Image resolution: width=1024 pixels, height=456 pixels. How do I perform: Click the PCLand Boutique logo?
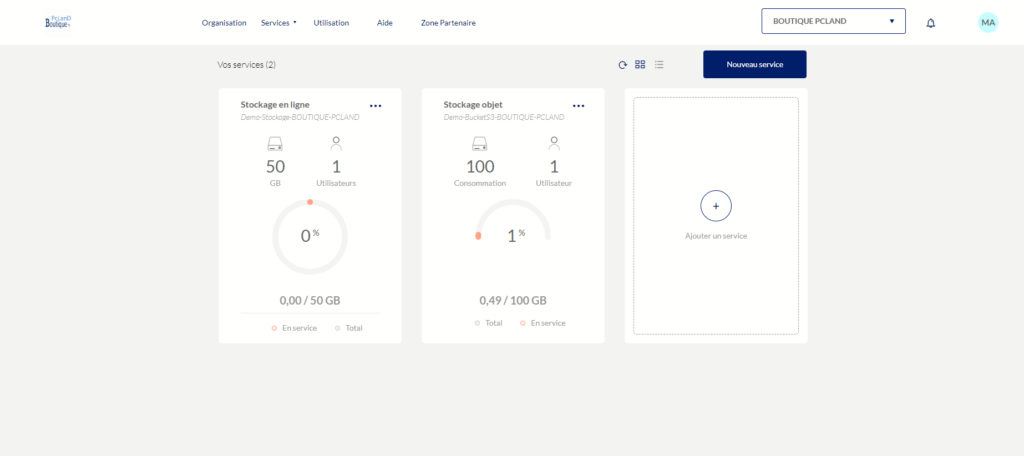[x=59, y=22]
